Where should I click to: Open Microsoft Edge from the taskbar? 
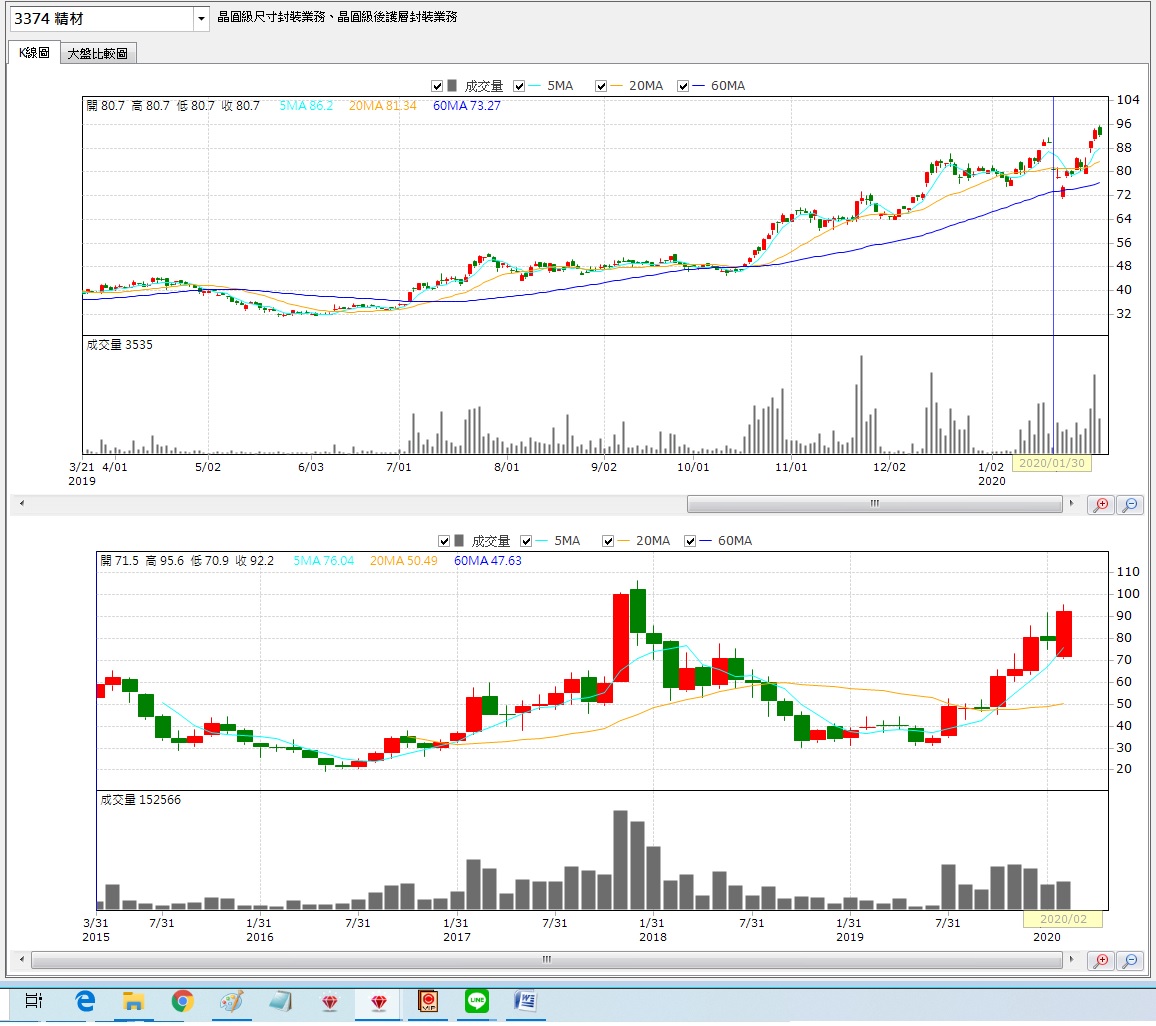[x=84, y=1001]
